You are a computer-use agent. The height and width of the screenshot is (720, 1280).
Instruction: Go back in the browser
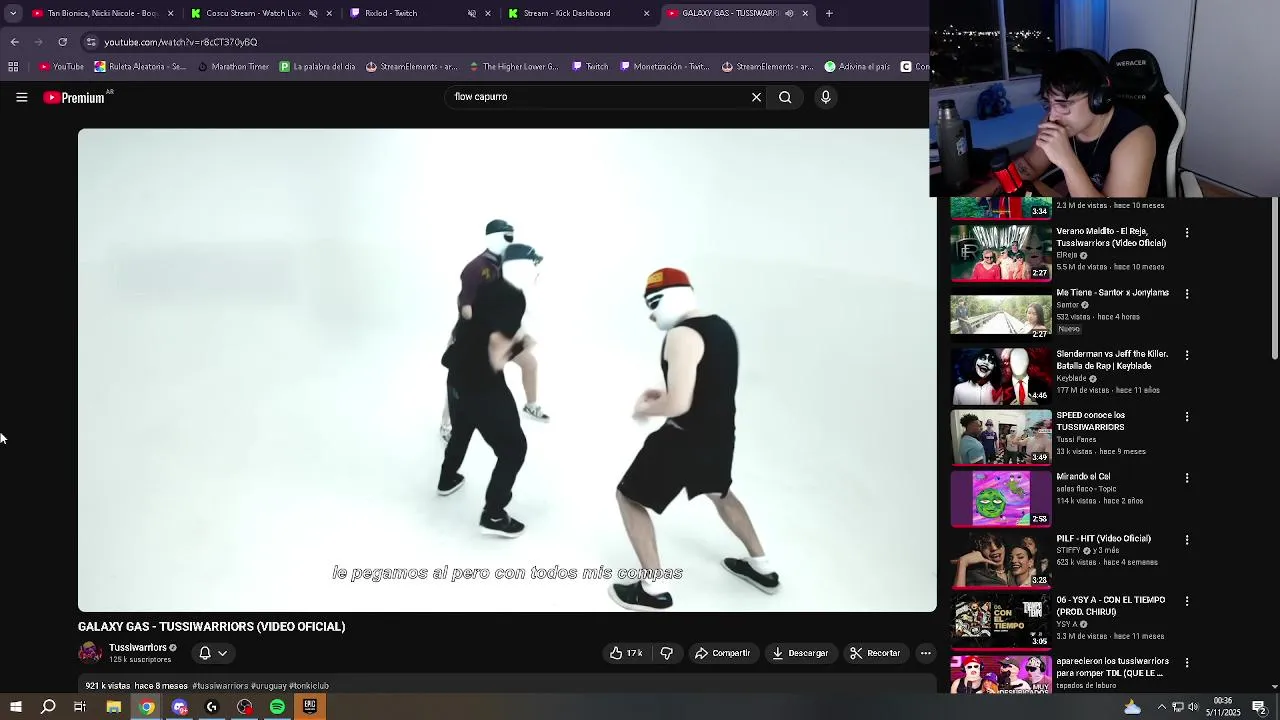pos(14,42)
